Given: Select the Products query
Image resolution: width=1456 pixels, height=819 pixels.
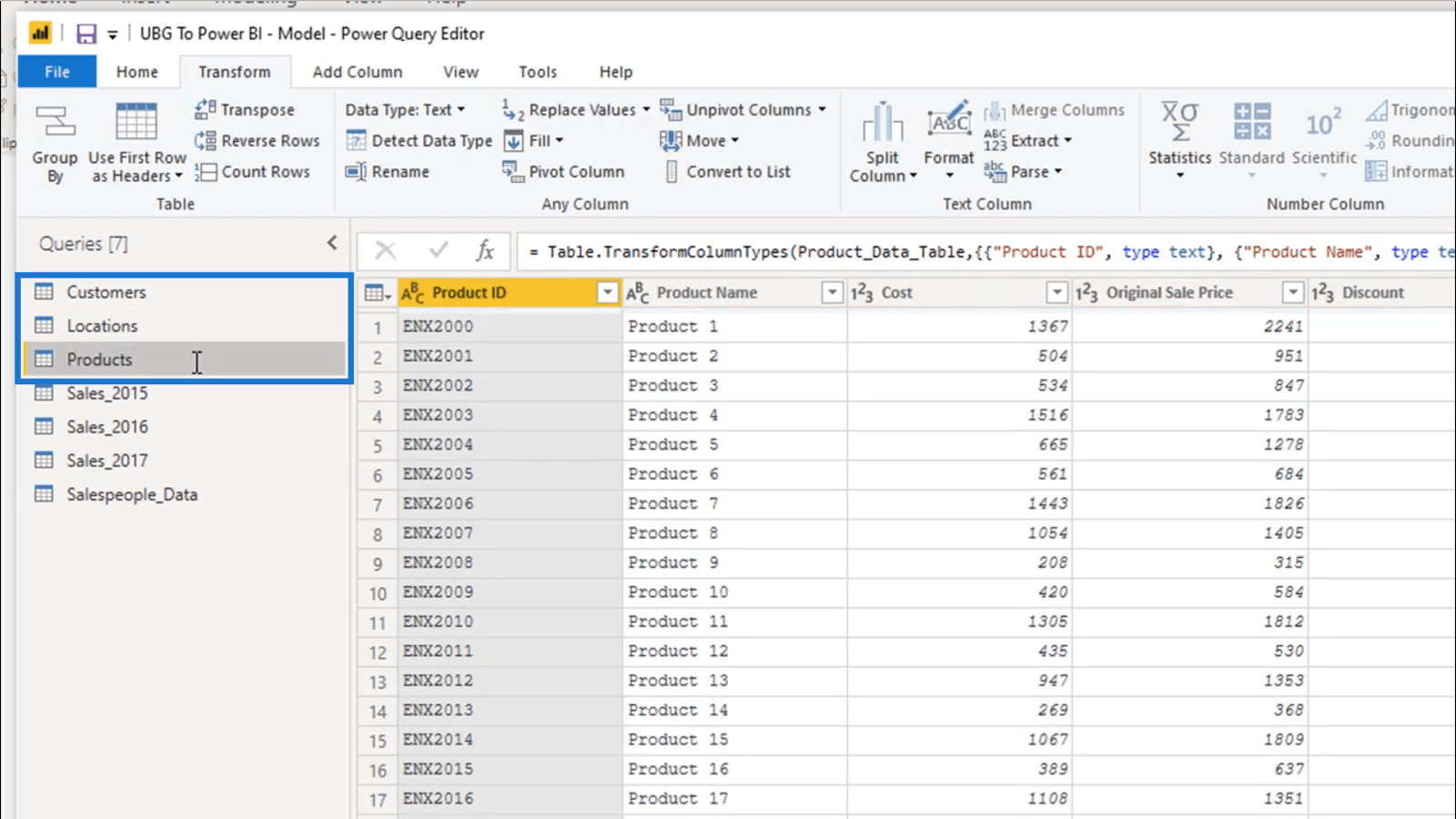Looking at the screenshot, I should click(x=186, y=359).
